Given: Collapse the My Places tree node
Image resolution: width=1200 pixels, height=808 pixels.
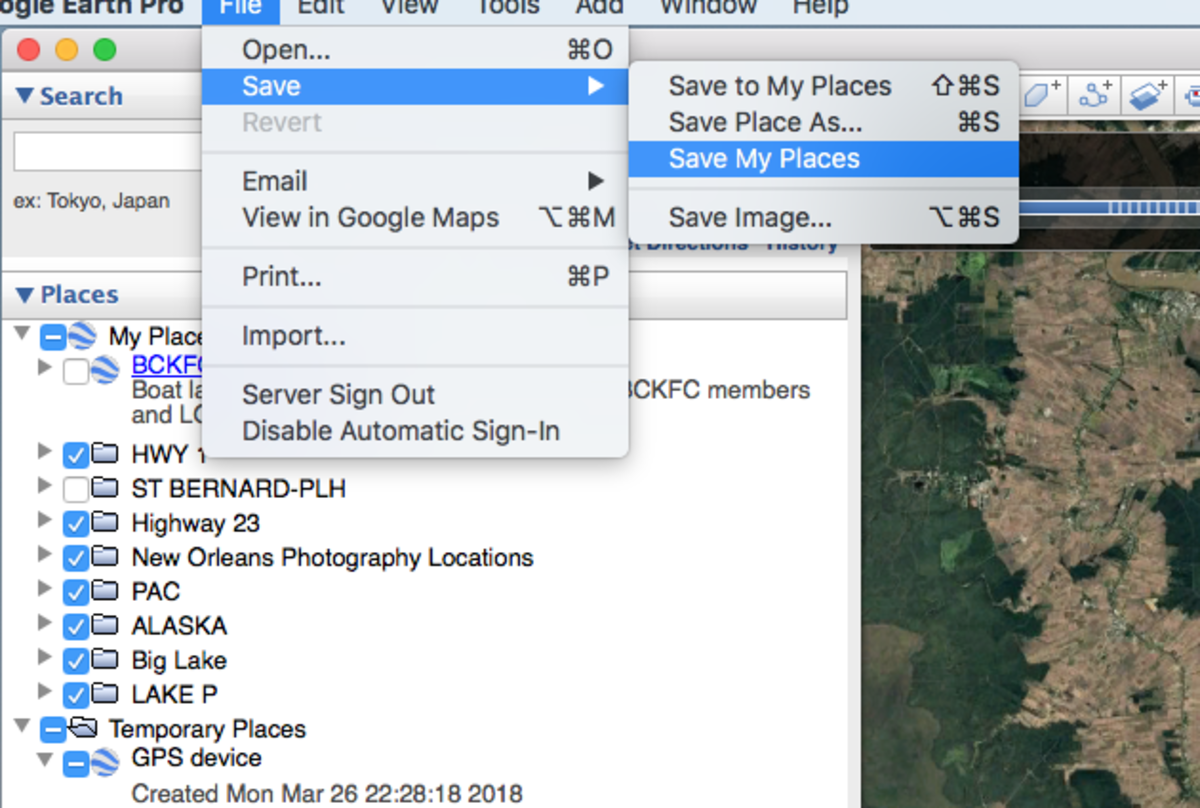Looking at the screenshot, I should tap(23, 332).
